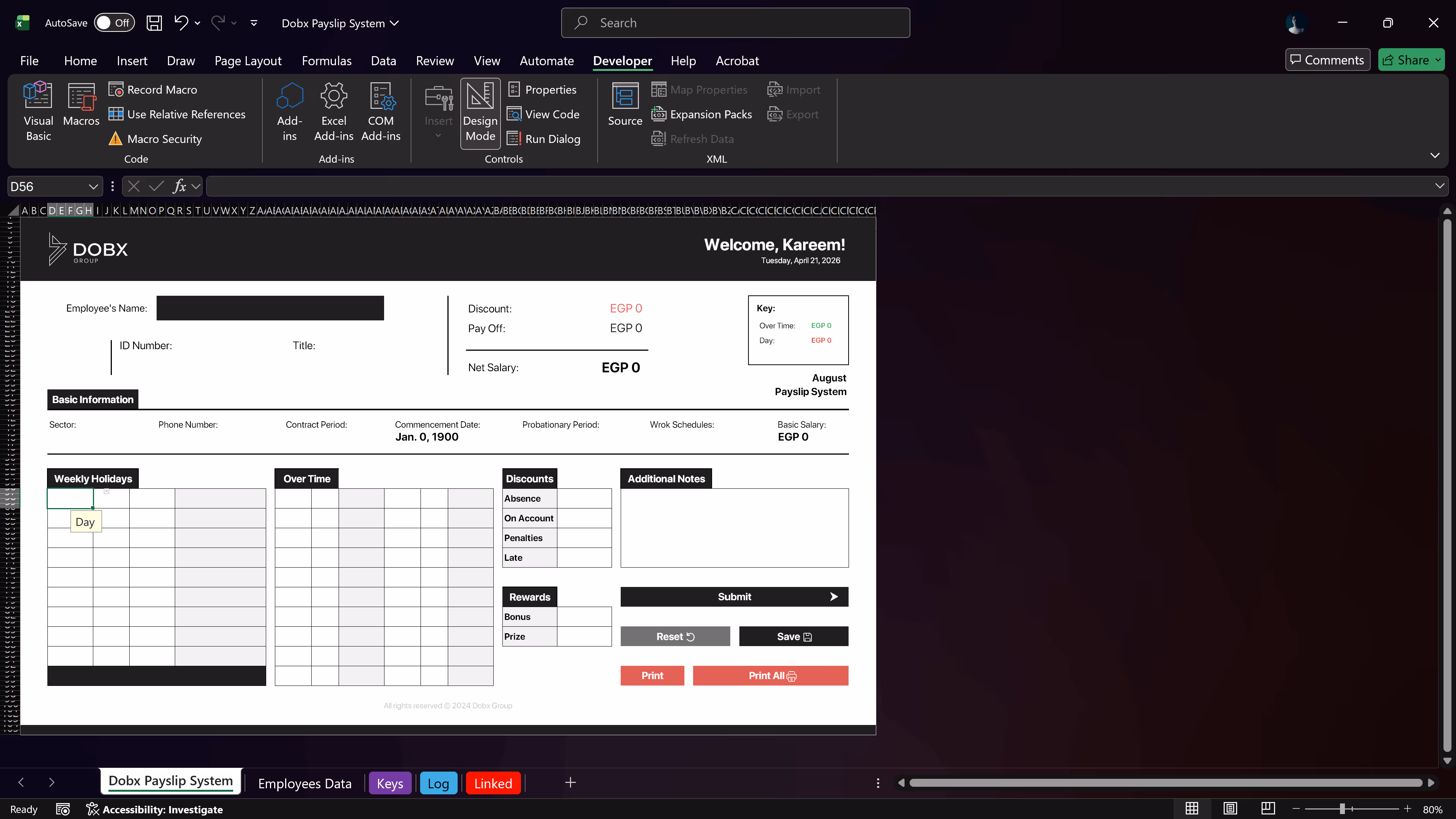The width and height of the screenshot is (1456, 819).
Task: Click the Share button
Action: coord(1411,60)
